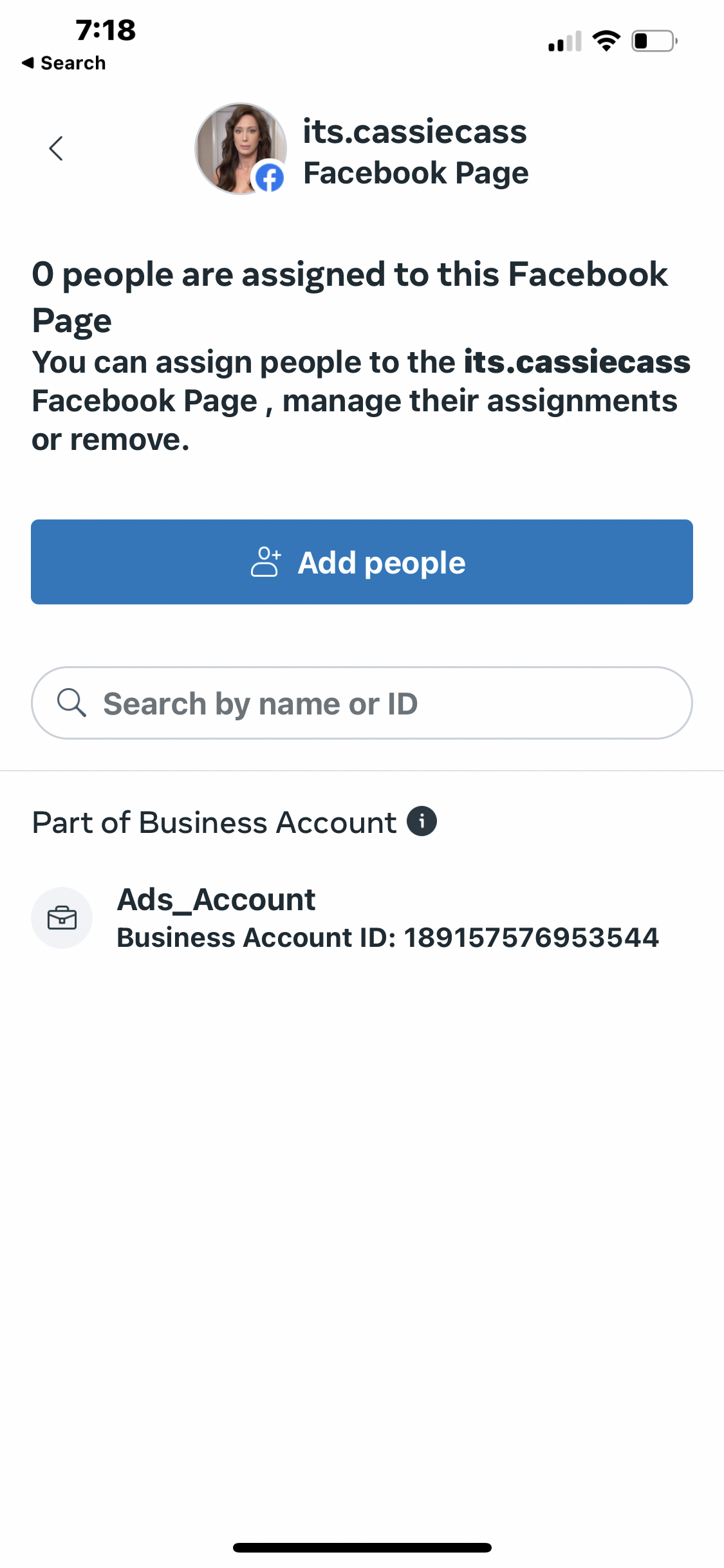This screenshot has height=1568, width=724.
Task: Tap the 7:18 clock in the status bar
Action: [x=105, y=29]
